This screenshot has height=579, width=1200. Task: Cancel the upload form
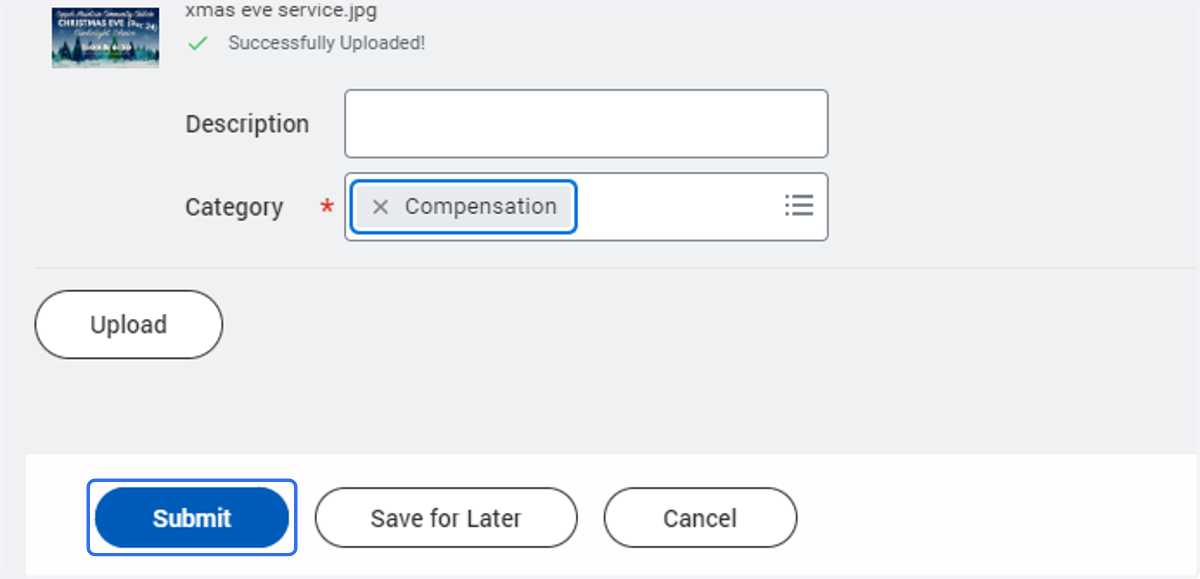[700, 518]
